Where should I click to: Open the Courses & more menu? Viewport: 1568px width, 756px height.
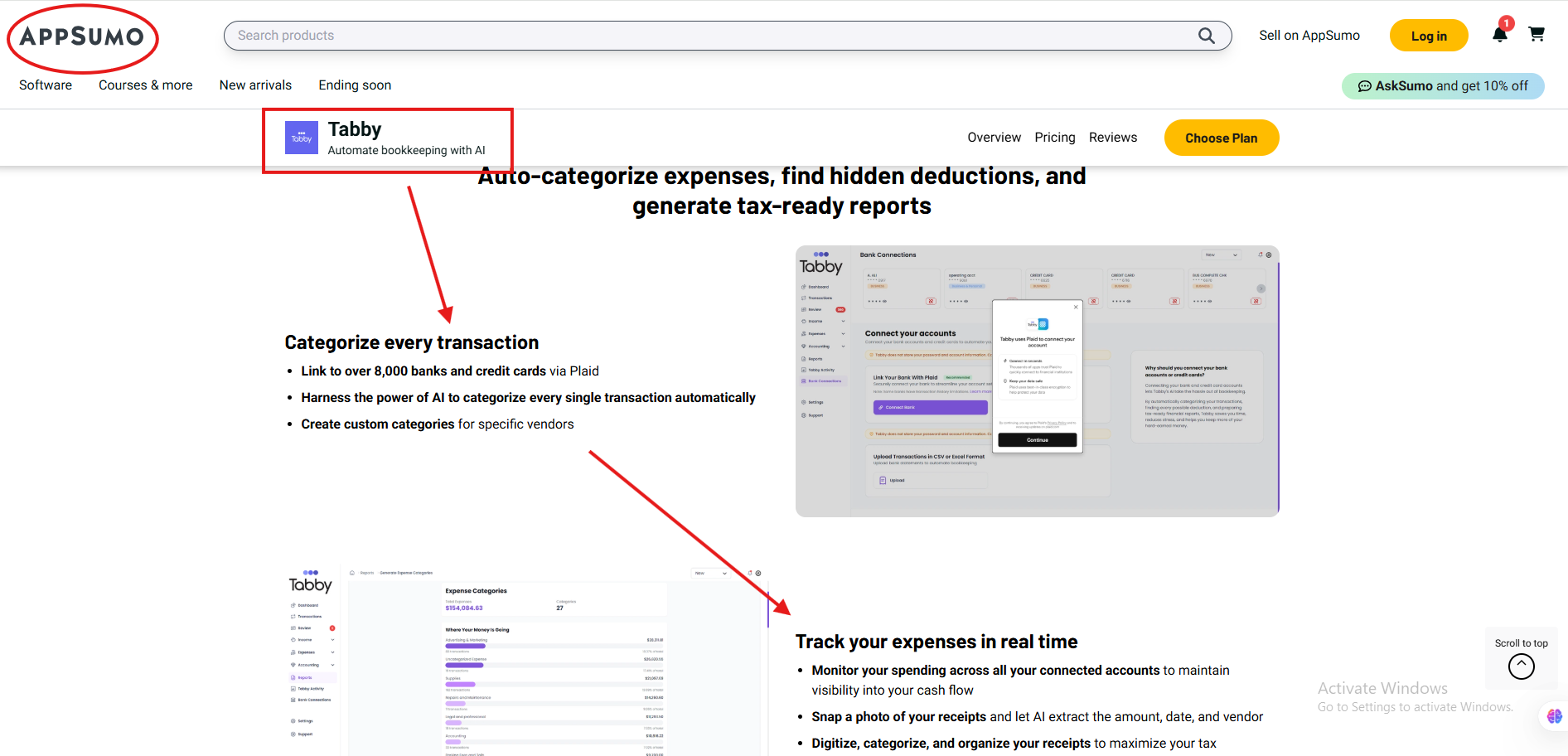[145, 85]
